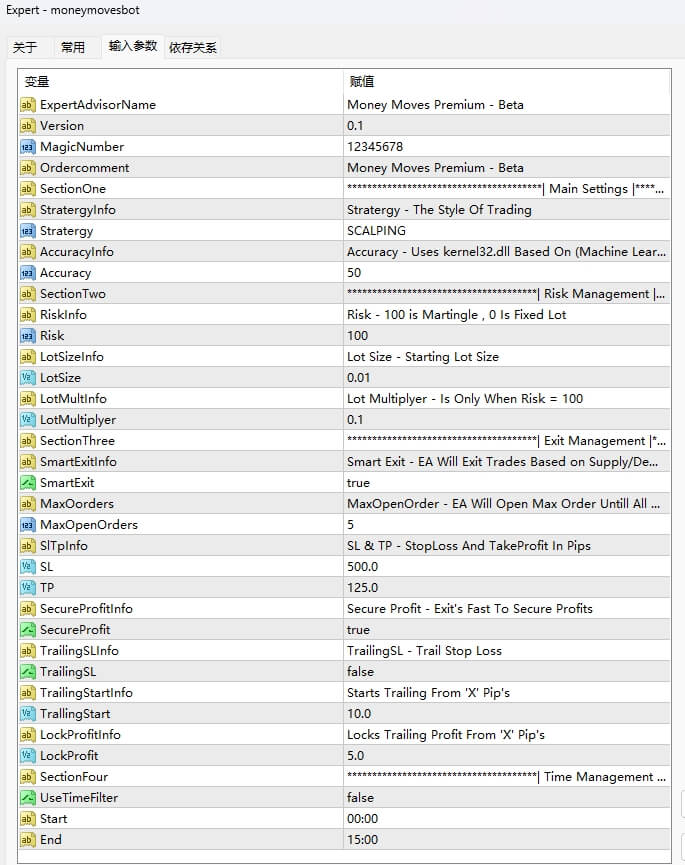Select the SmartExitInfo variable name

click(x=78, y=462)
